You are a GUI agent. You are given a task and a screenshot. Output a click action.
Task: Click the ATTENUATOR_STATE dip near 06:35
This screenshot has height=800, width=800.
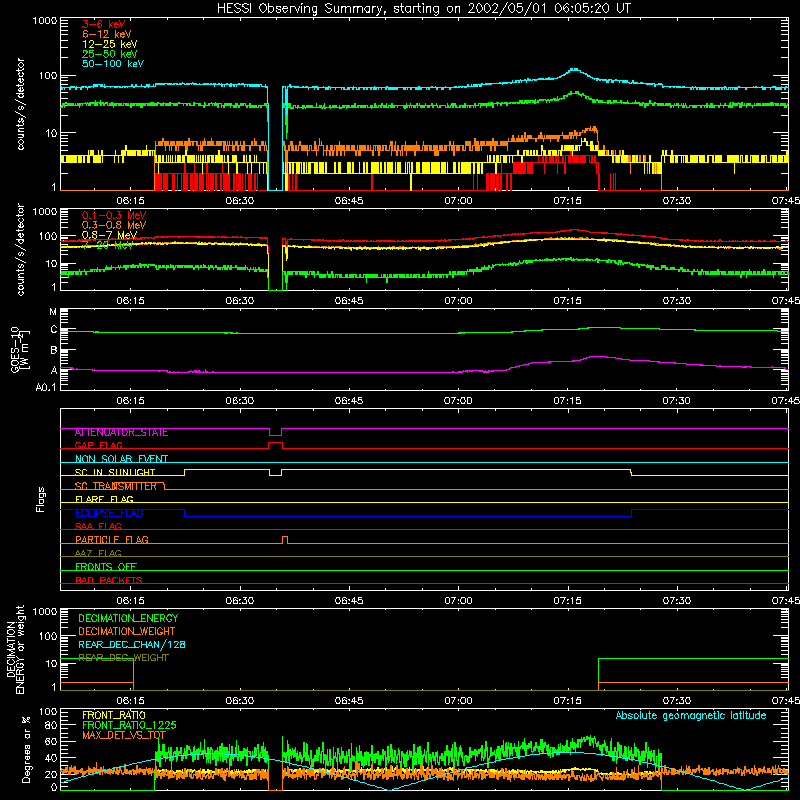[276, 432]
